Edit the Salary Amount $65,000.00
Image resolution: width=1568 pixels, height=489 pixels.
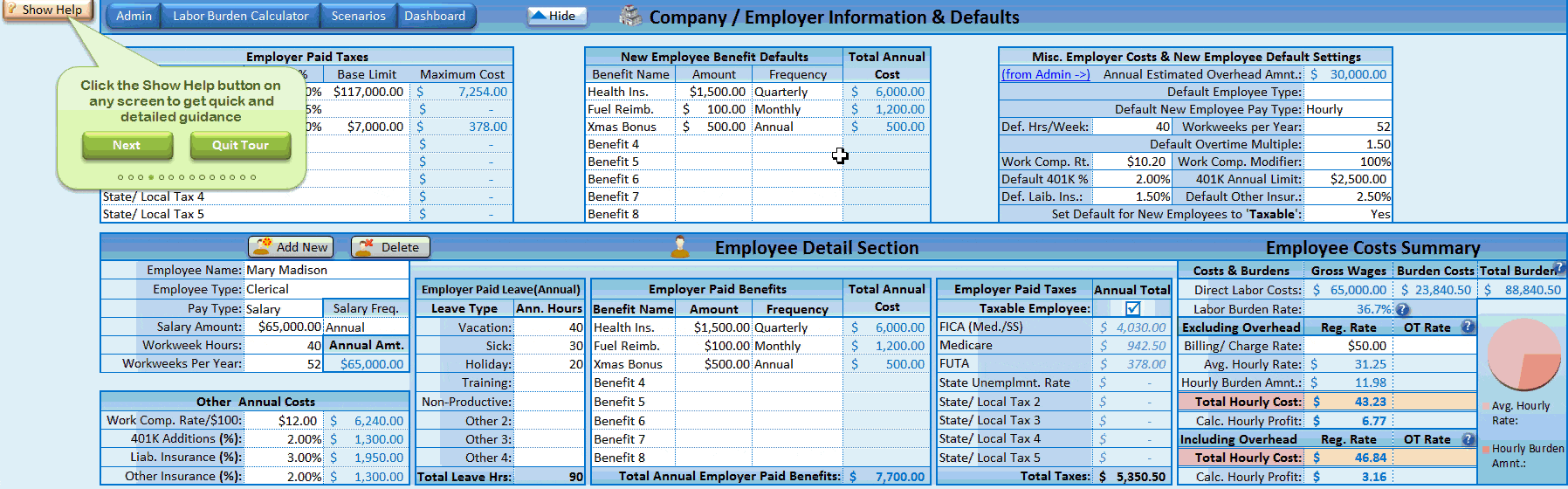click(x=284, y=327)
